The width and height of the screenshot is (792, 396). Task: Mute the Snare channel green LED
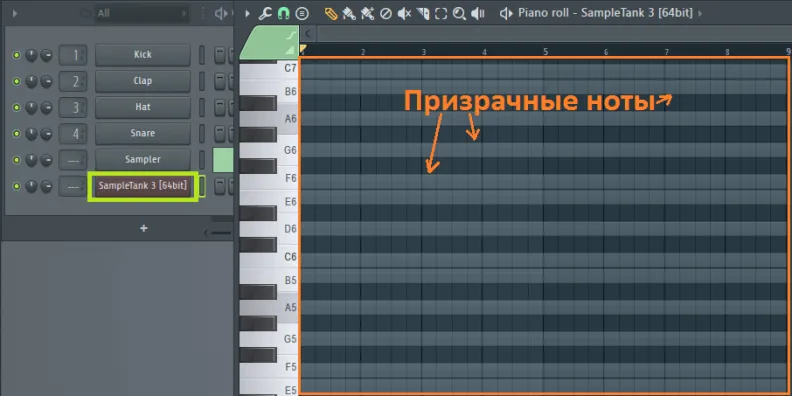pos(17,134)
